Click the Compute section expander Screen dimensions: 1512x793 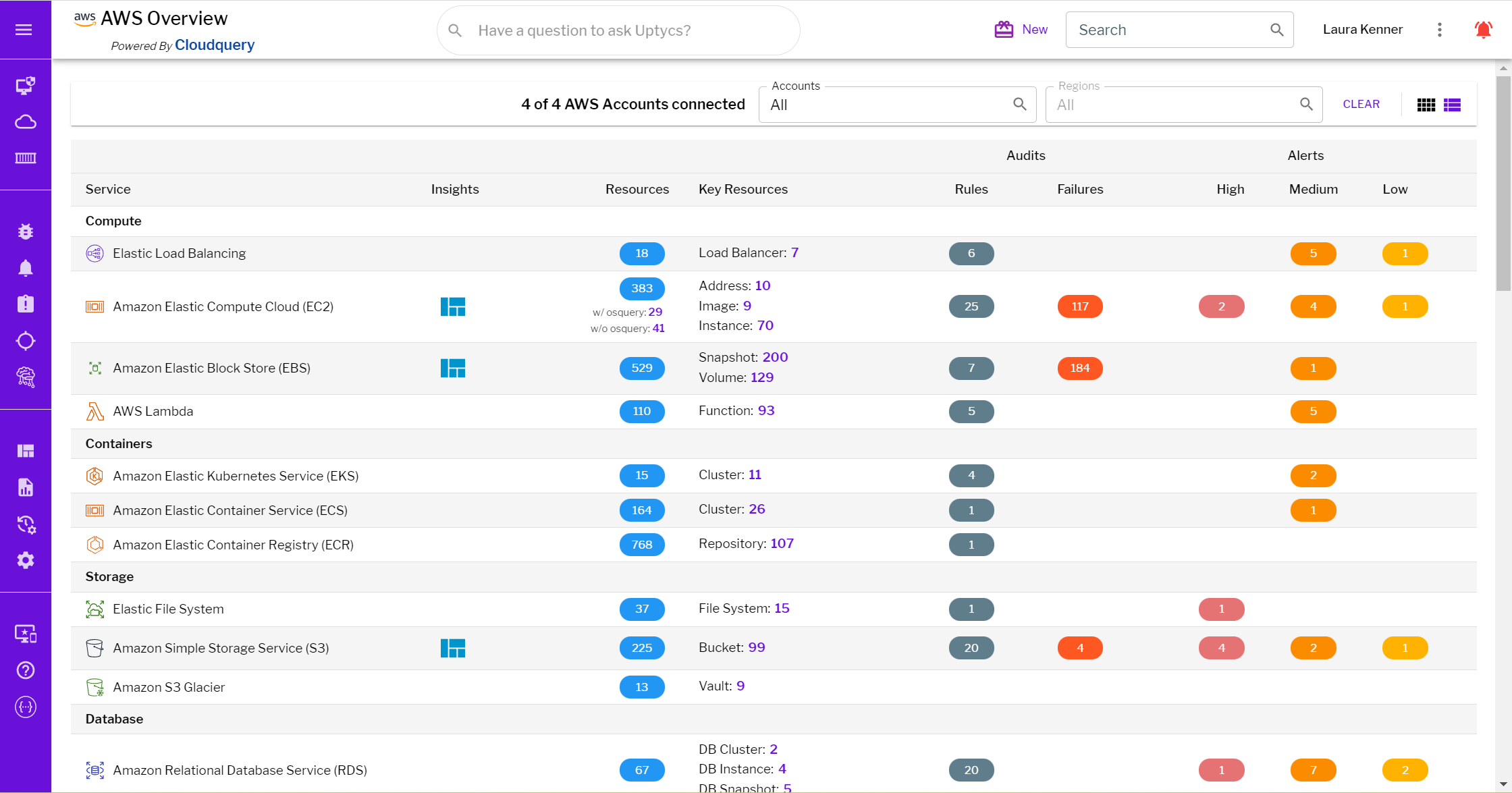113,221
